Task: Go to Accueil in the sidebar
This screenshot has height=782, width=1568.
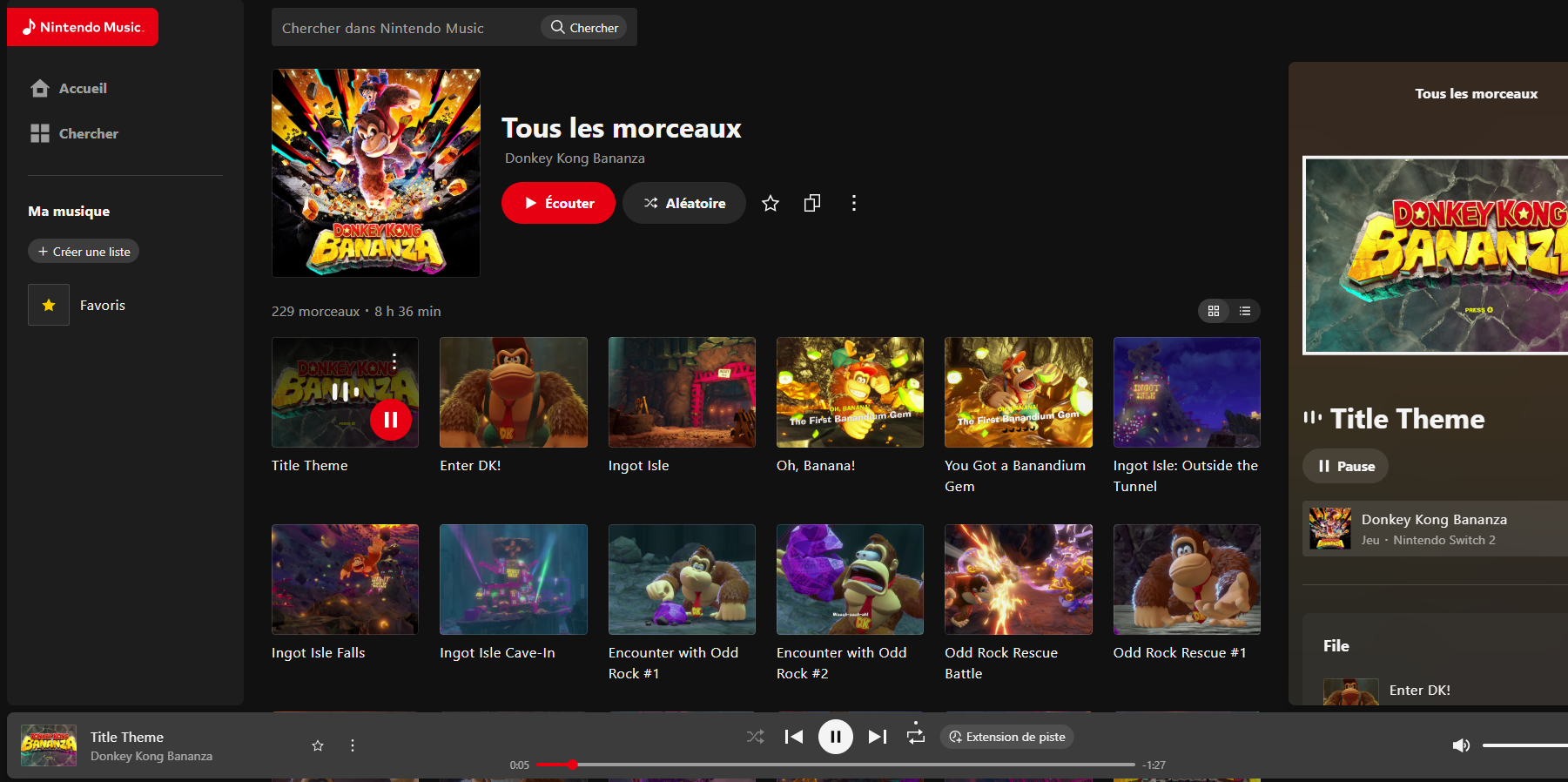Action: point(69,88)
